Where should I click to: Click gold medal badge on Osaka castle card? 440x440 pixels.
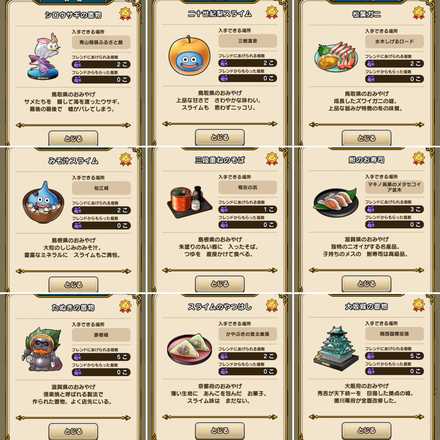(419, 305)
